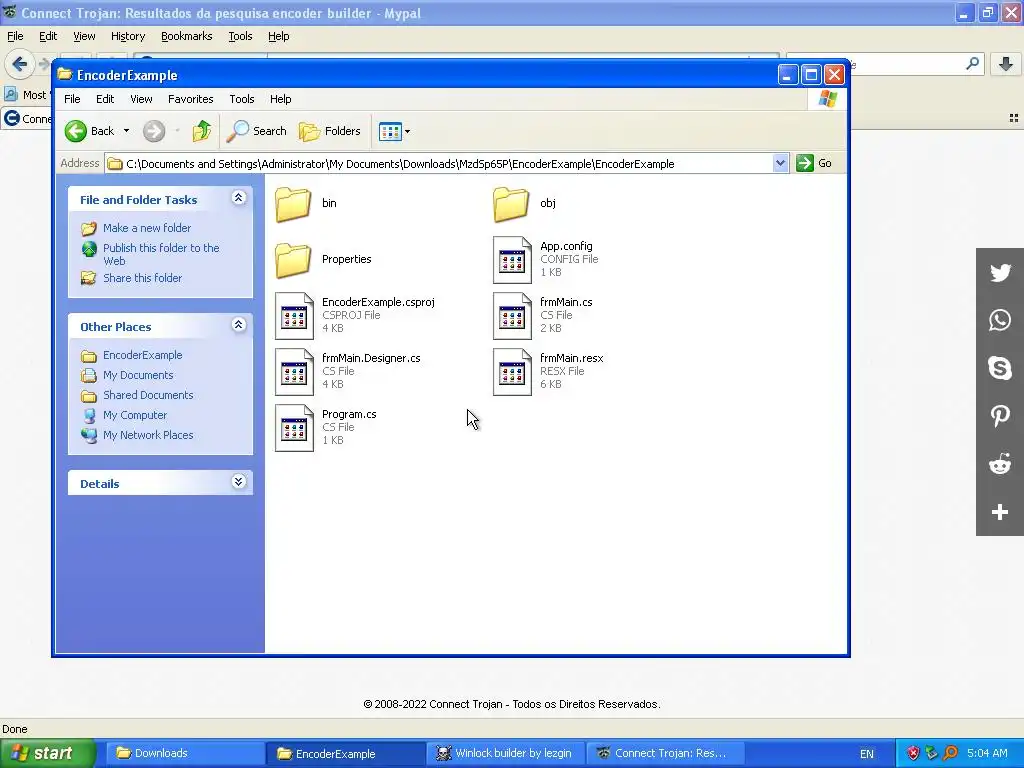The height and width of the screenshot is (768, 1024).
Task: Click the Mypal downloads arrow icon
Action: click(1006, 63)
